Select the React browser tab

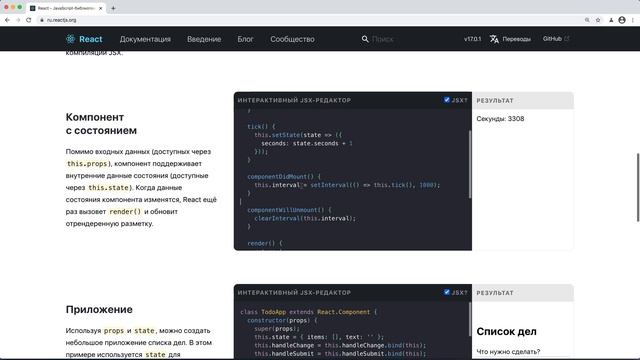point(65,8)
